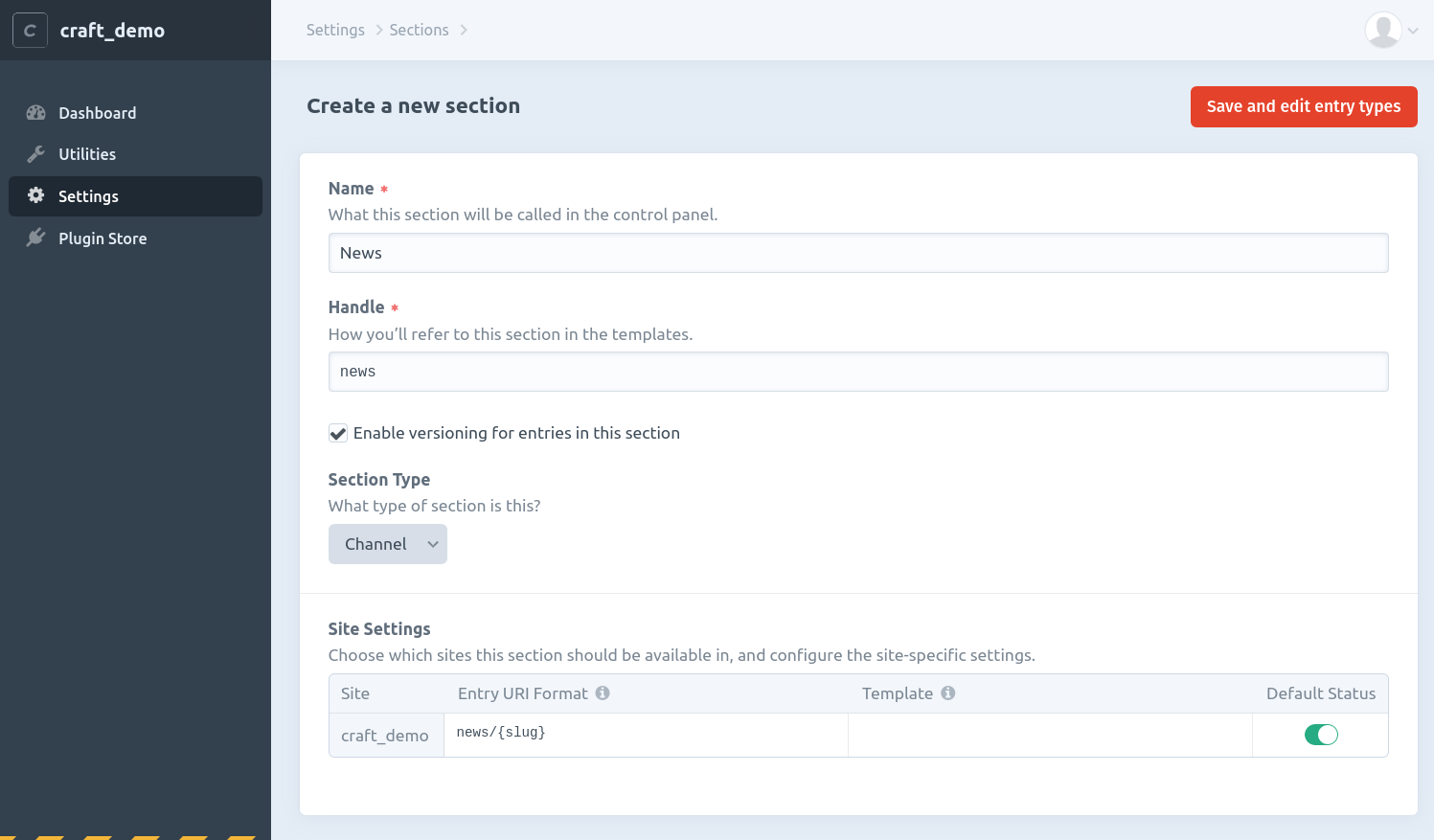Click the Dashboard gauge icon in sidebar
The width and height of the screenshot is (1434, 840).
tap(36, 113)
